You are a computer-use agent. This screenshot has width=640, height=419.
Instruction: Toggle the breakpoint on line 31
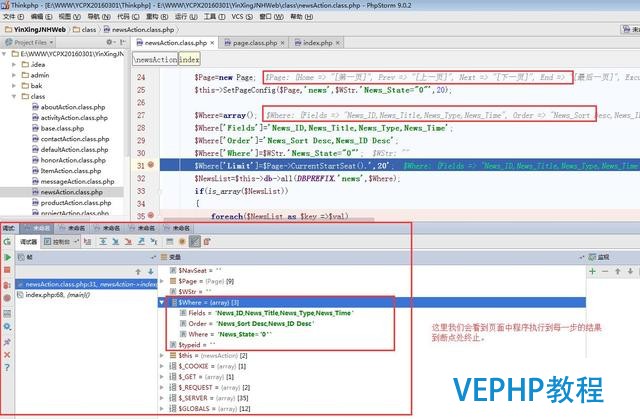click(x=151, y=165)
